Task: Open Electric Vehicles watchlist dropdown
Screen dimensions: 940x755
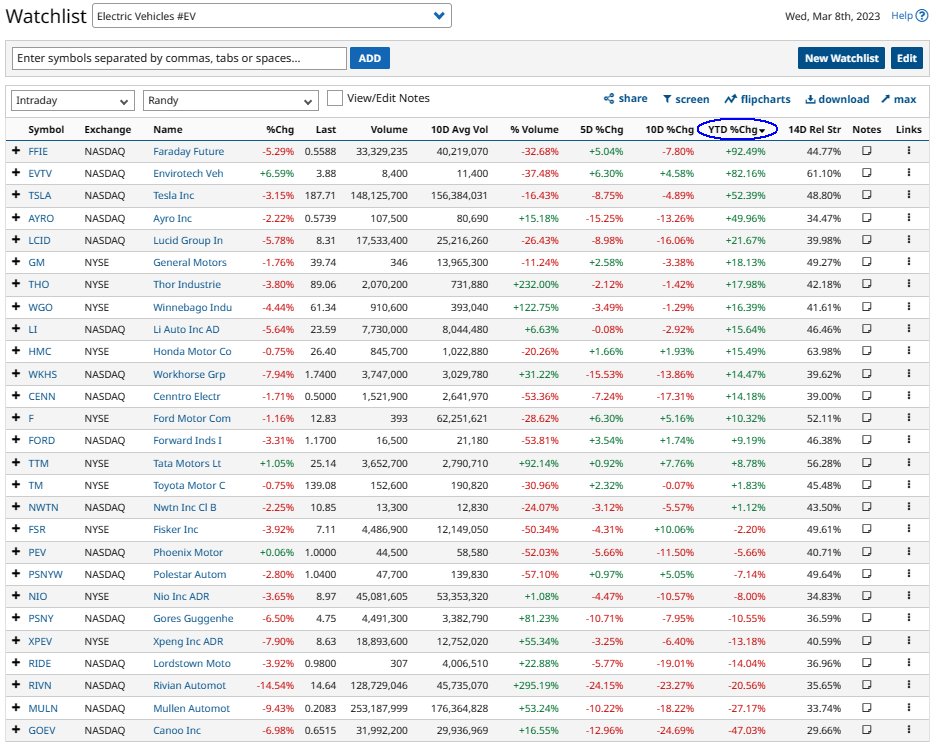Action: tap(272, 16)
